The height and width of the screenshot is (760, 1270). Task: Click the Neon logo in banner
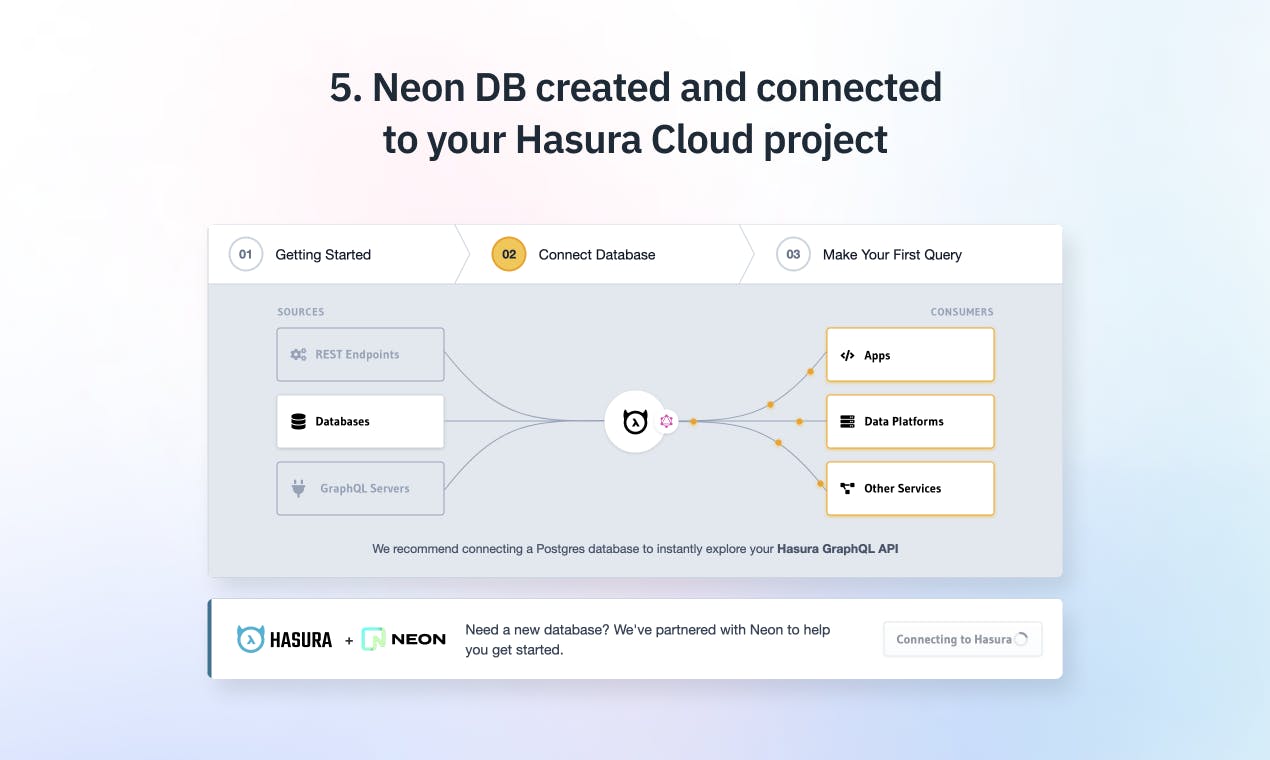404,639
